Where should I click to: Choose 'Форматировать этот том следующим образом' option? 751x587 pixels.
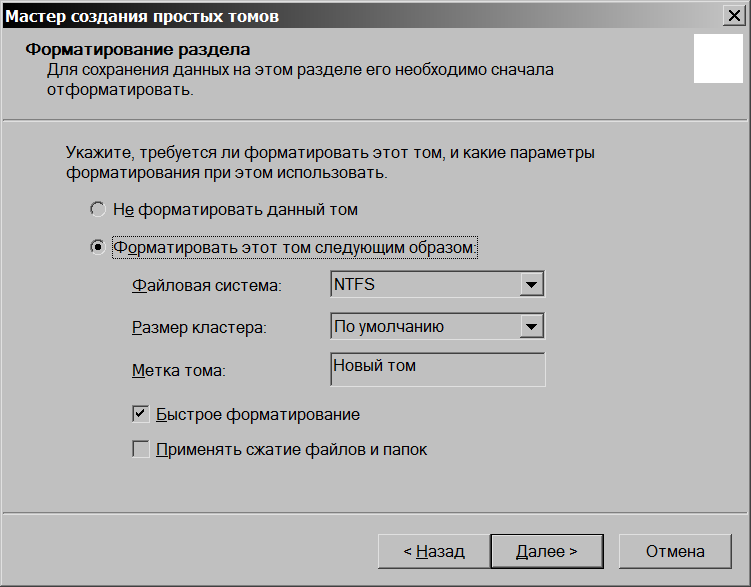click(98, 247)
